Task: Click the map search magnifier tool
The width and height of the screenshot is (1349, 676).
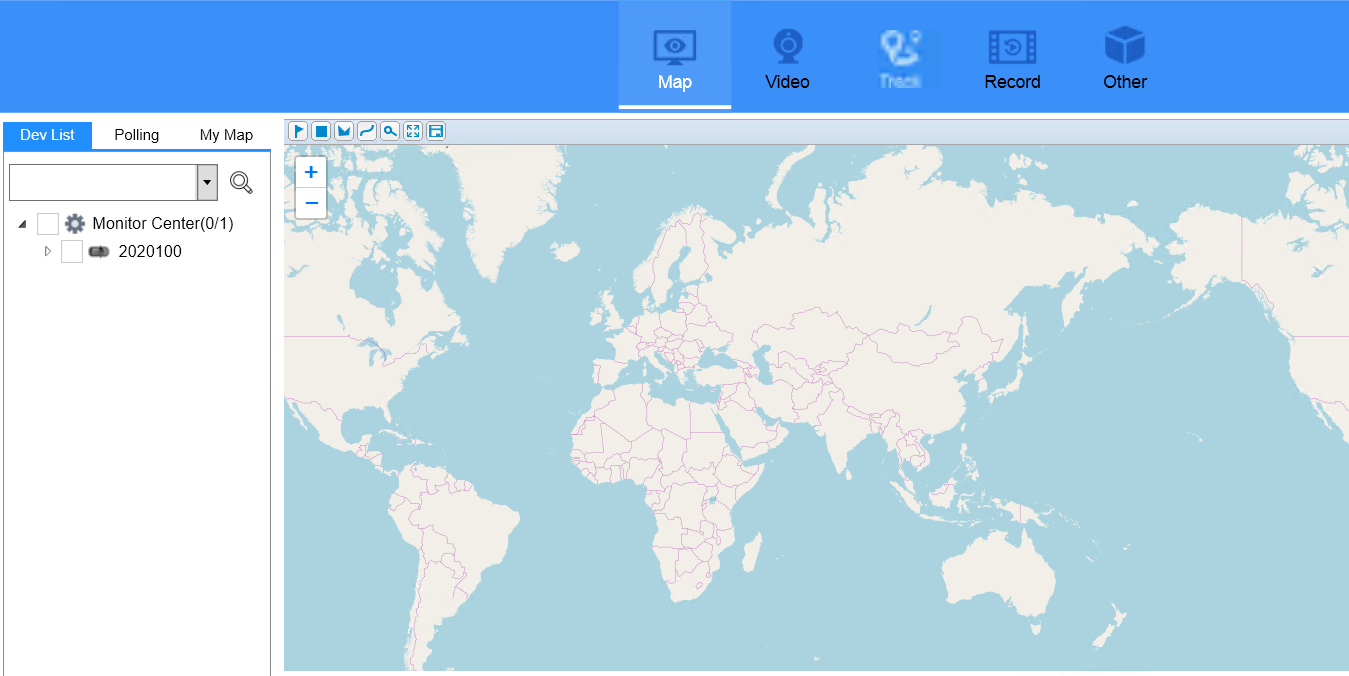Action: point(390,131)
